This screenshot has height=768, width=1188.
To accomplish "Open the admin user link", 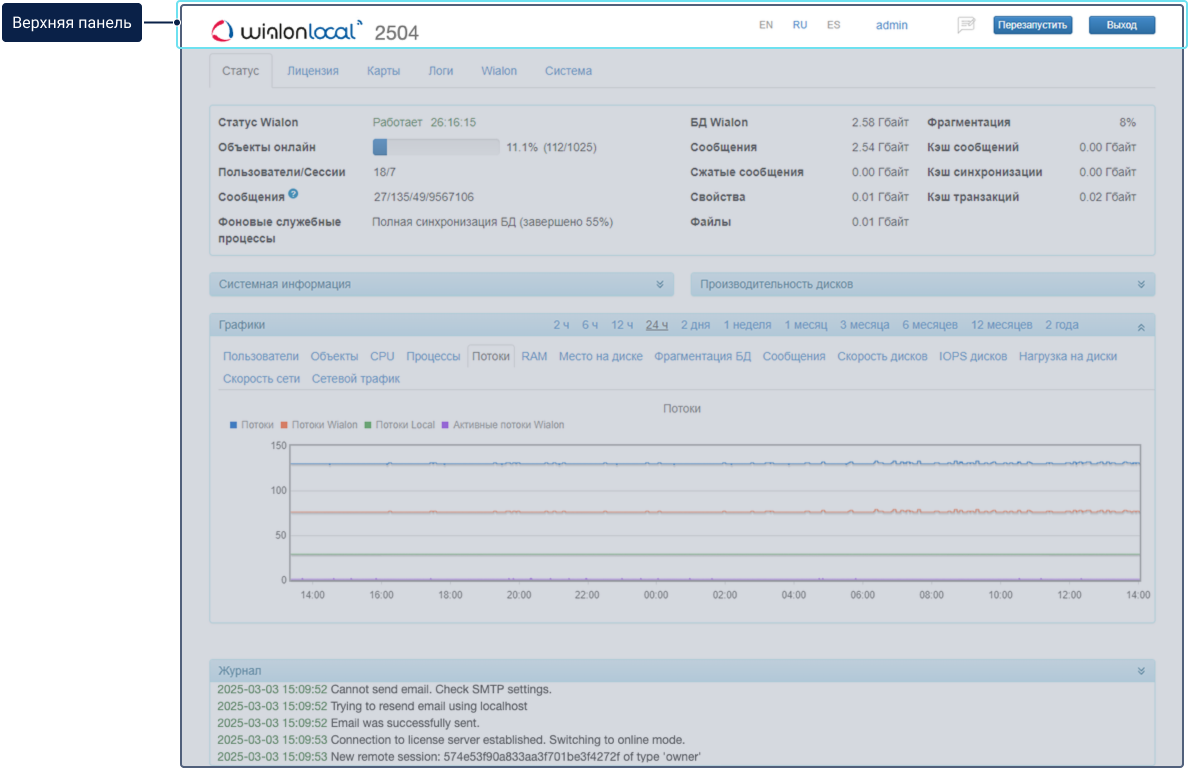I will [x=891, y=25].
